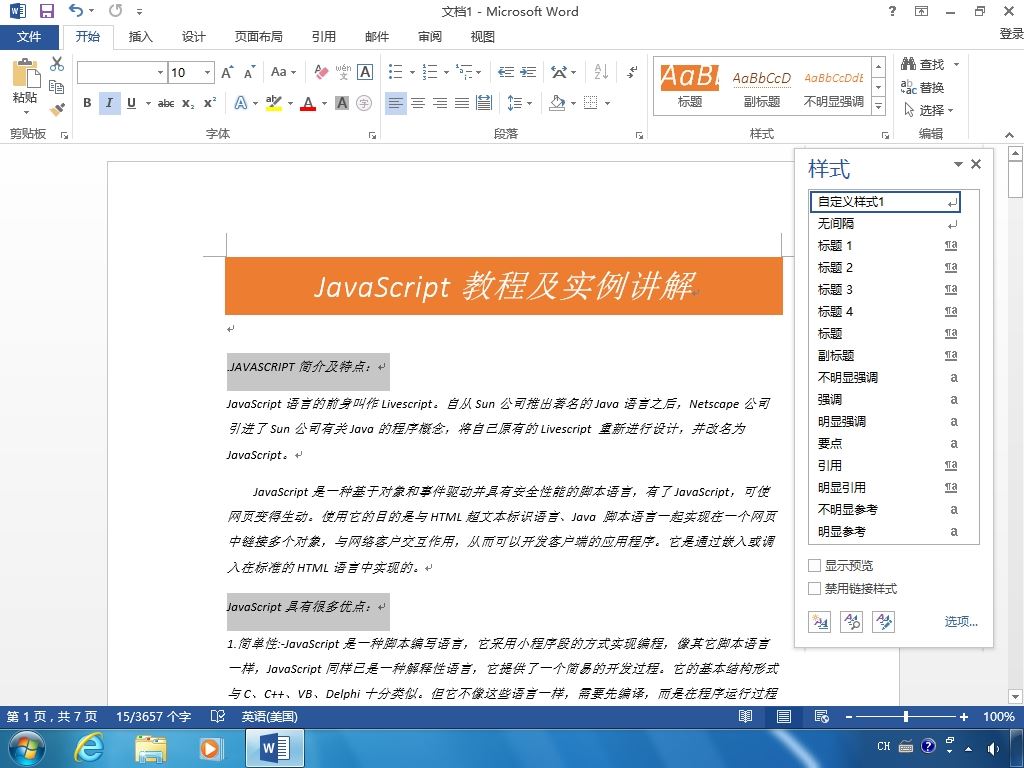This screenshot has width=1024, height=768.
Task: Toggle left alignment button
Action: (396, 103)
